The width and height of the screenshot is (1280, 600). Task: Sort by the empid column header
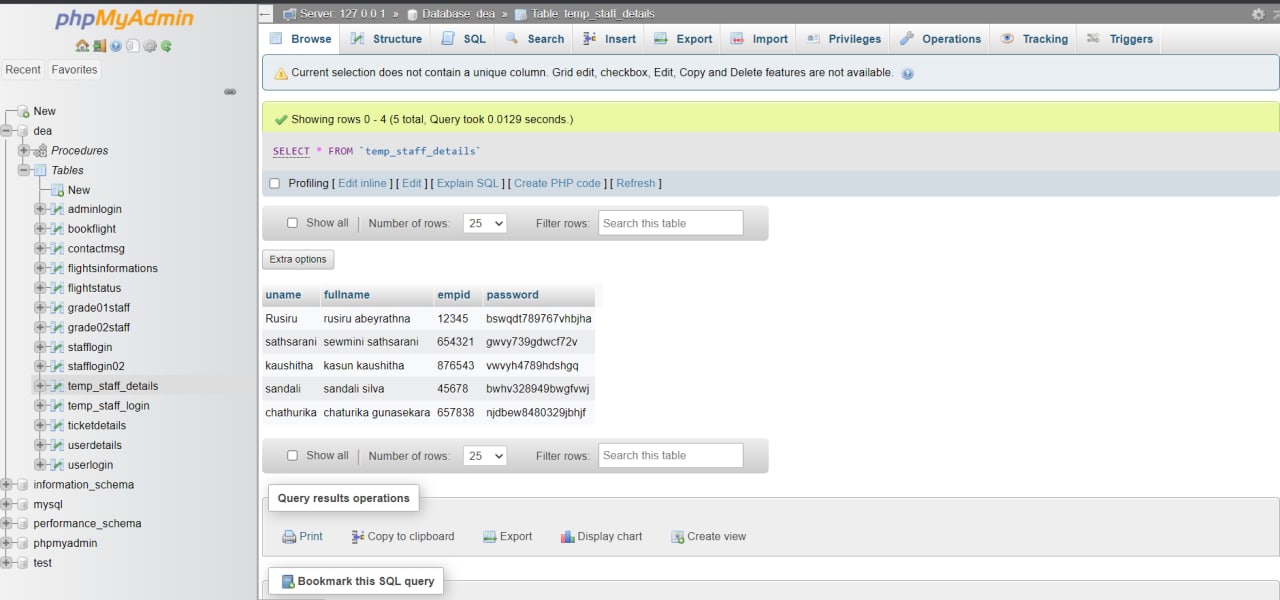pyautogui.click(x=454, y=295)
